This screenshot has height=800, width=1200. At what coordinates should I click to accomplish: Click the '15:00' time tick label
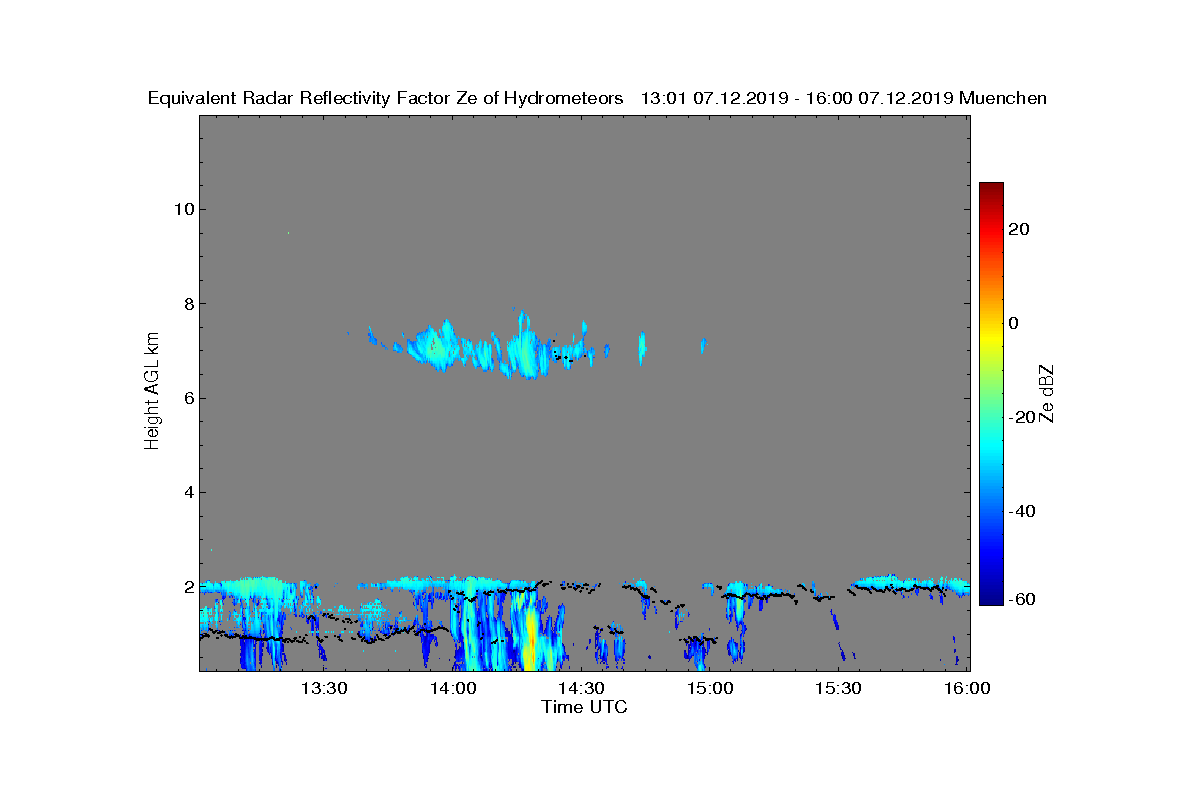tap(709, 688)
